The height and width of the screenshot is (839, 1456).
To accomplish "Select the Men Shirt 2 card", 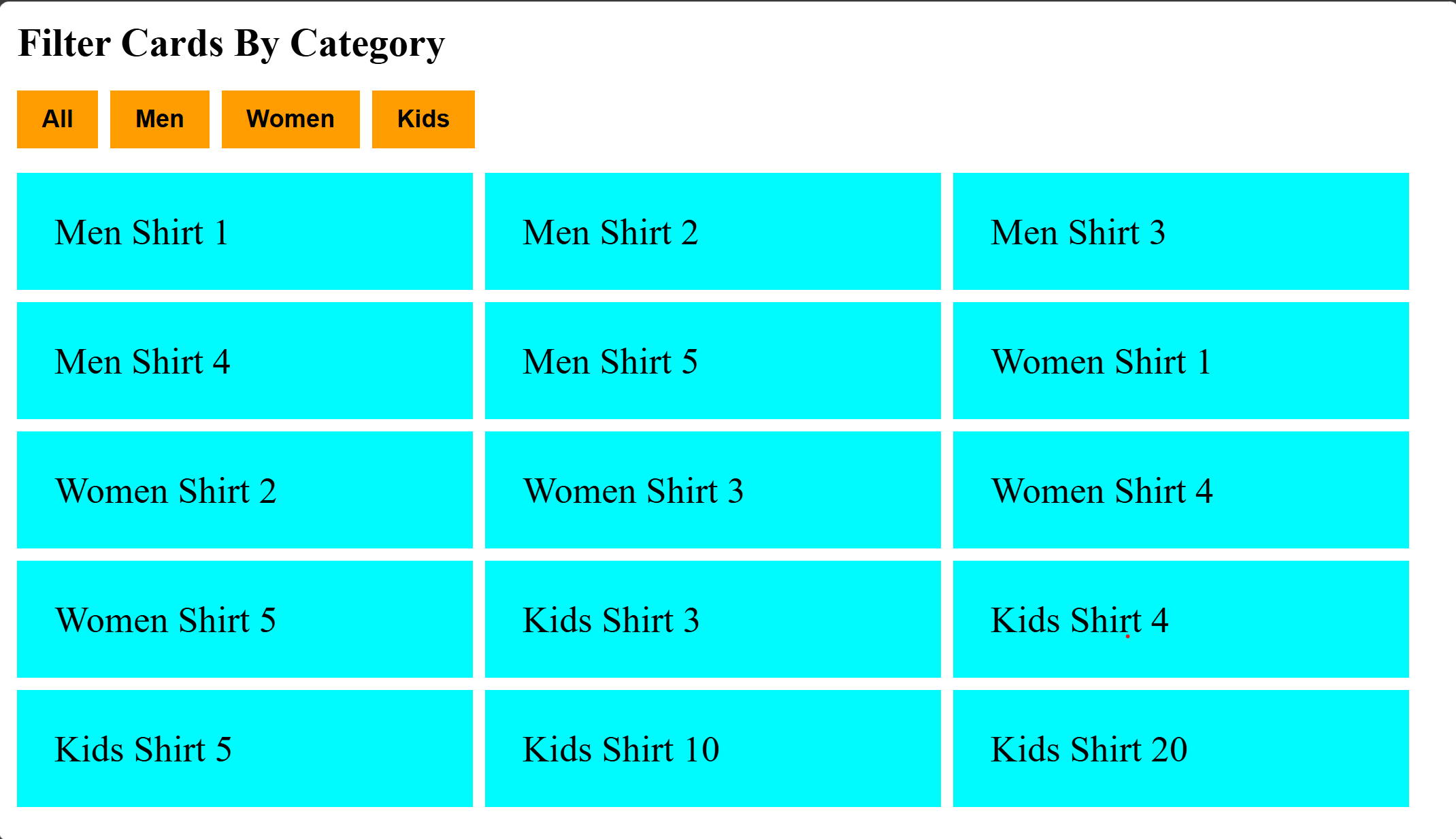I will (x=712, y=231).
